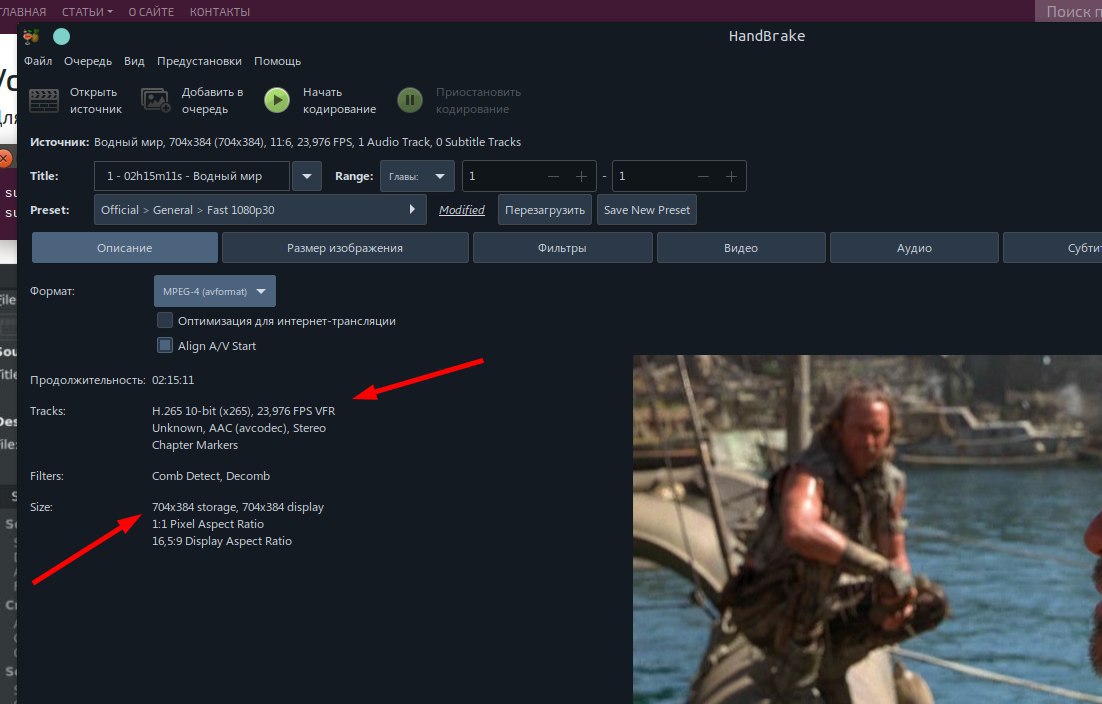Toggle the Align A/V Start checkbox
Viewport: 1102px width, 704px height.
[x=164, y=345]
